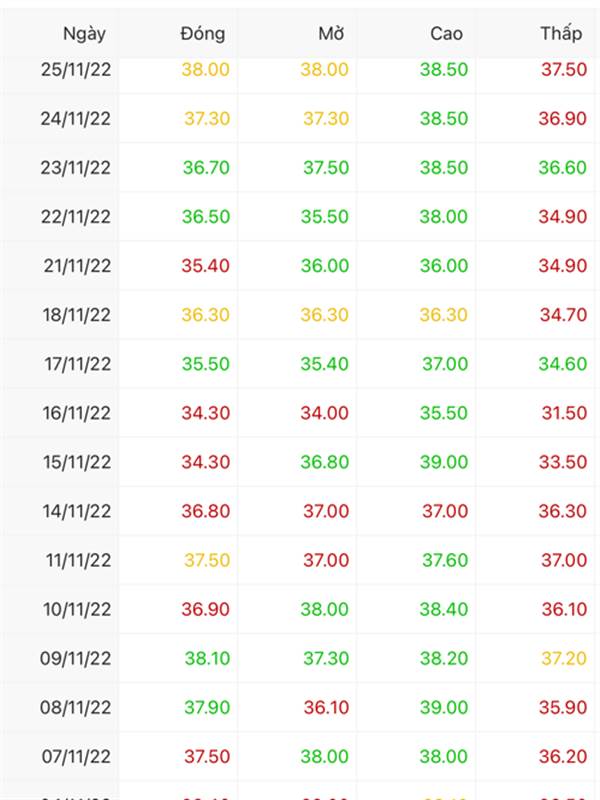Click the 21/11/22 closing value 35.40

206,265
